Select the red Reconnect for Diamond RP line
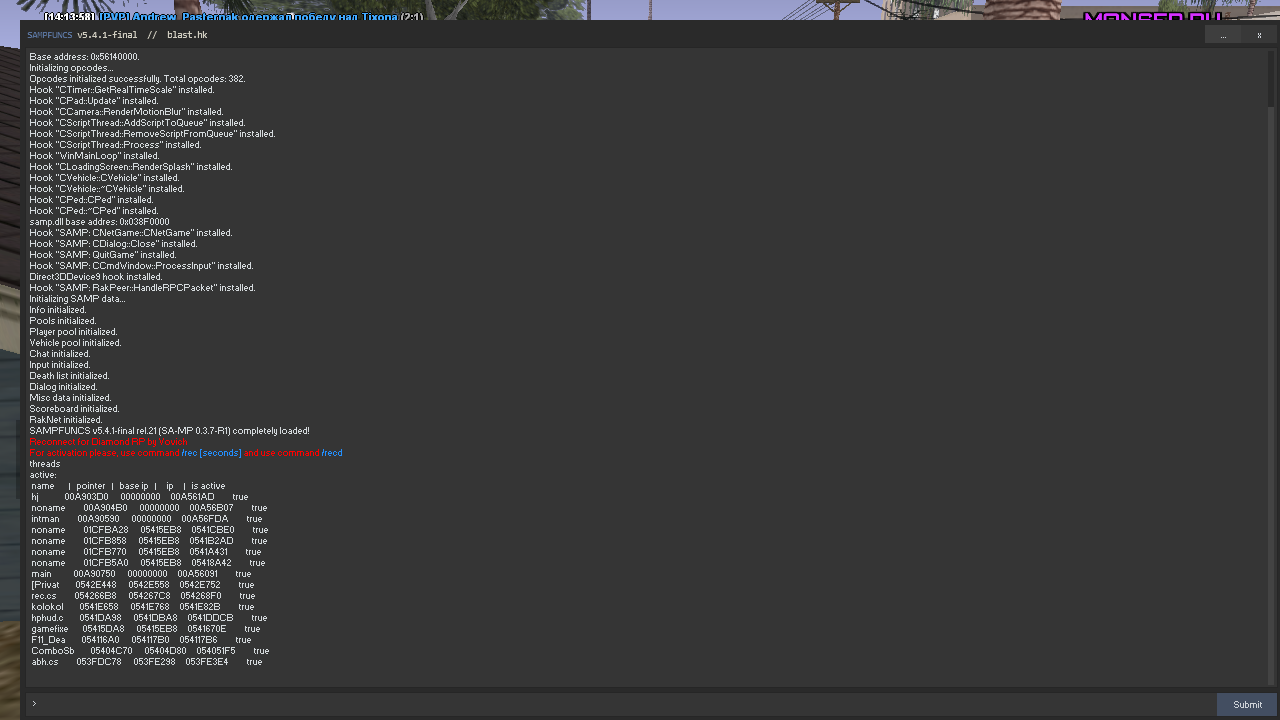Viewport: 1280px width, 720px height. tap(108, 442)
